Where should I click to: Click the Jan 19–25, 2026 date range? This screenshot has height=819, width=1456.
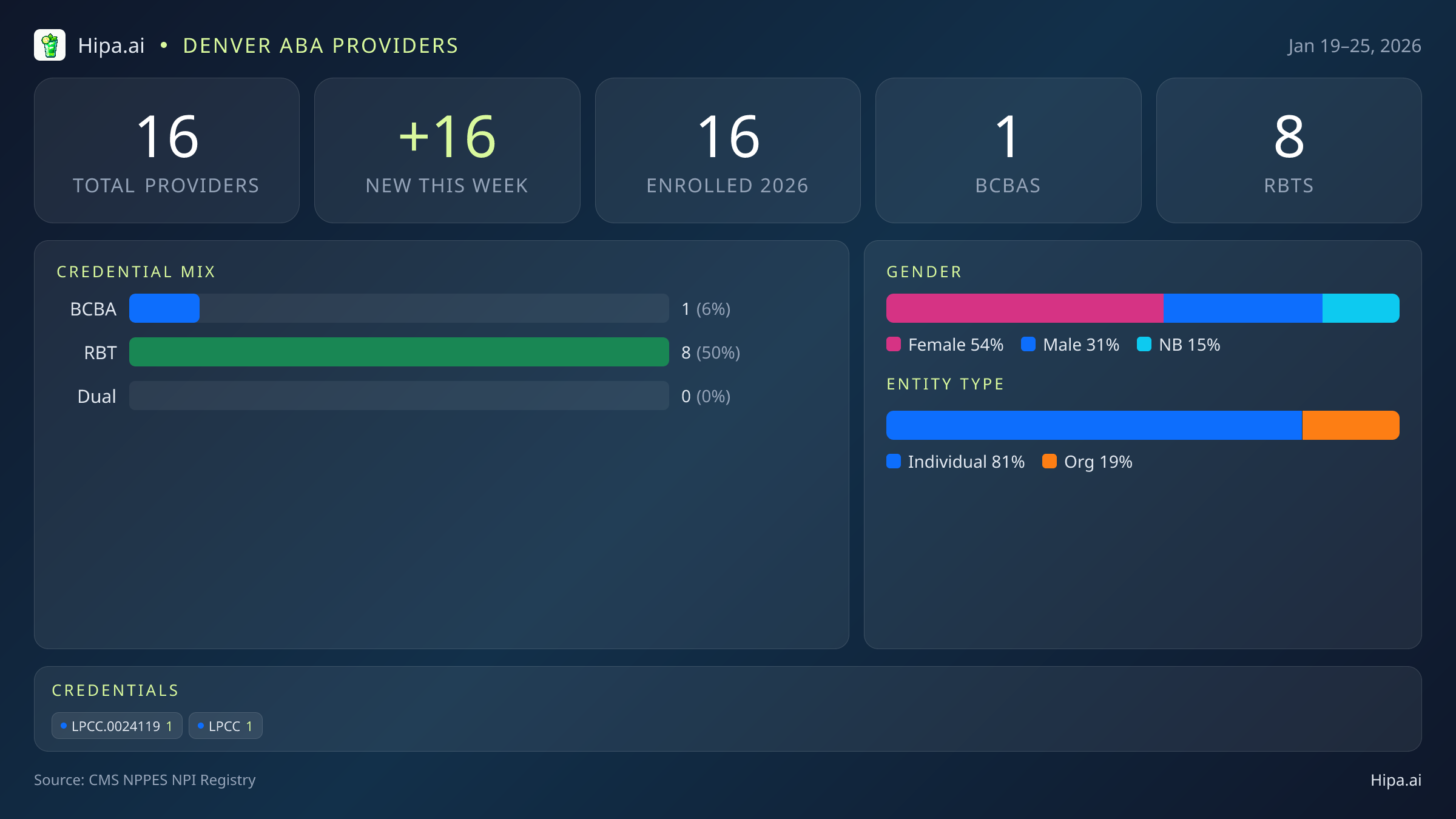coord(1354,46)
